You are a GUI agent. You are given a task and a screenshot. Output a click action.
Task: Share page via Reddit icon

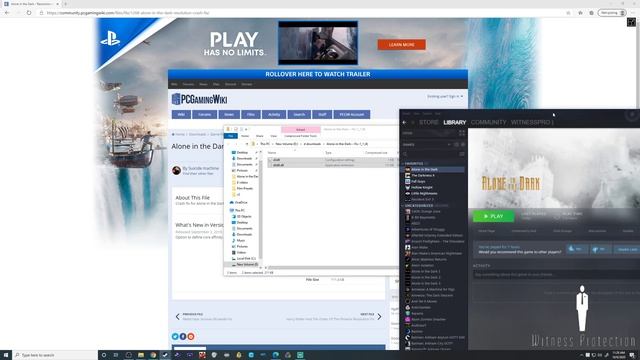[x=191, y=336]
